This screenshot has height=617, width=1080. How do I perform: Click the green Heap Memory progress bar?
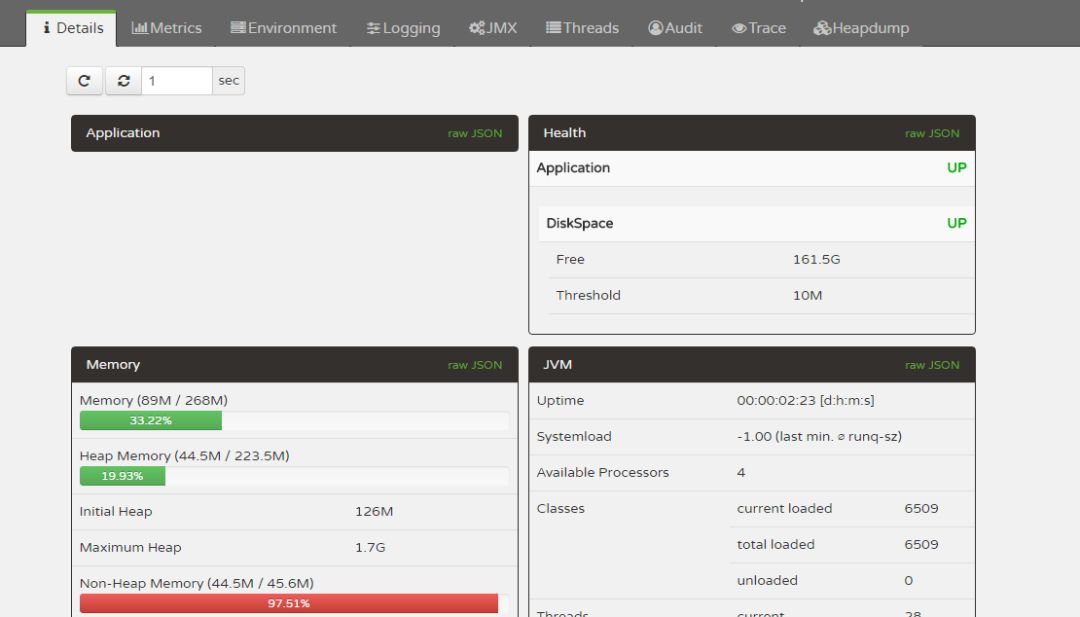click(x=120, y=476)
